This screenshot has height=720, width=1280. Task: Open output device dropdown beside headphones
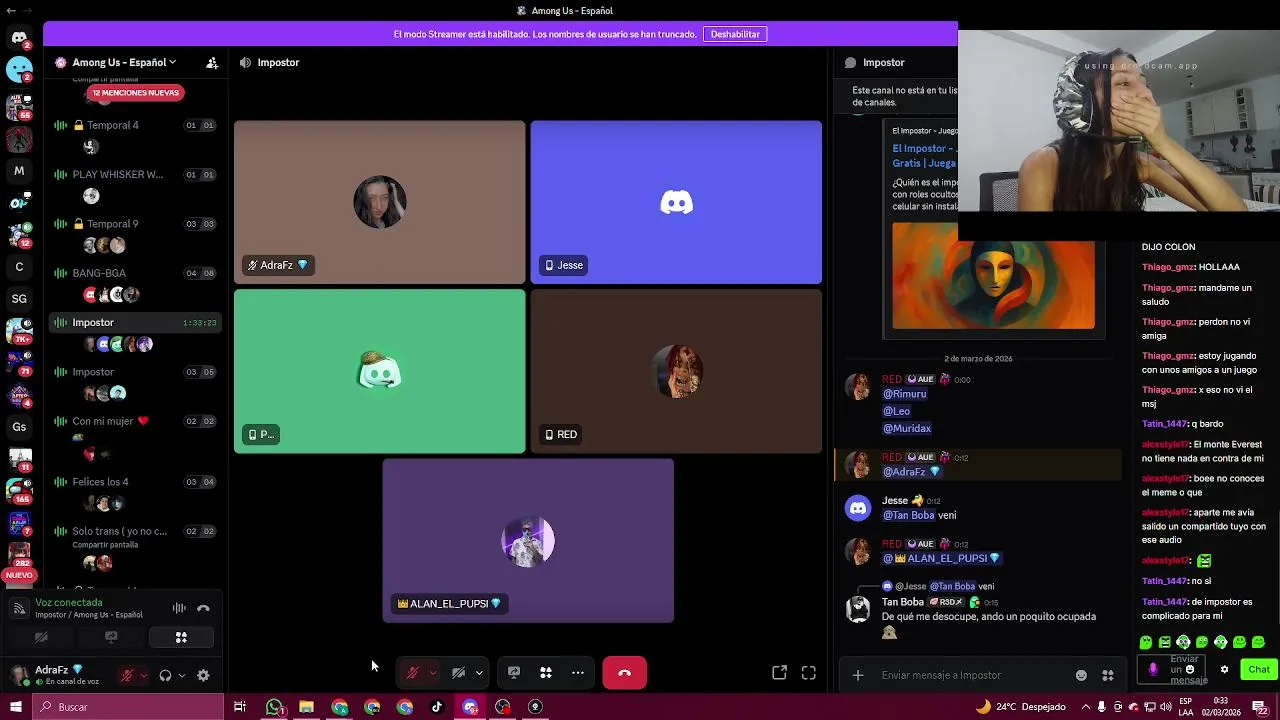coord(181,675)
